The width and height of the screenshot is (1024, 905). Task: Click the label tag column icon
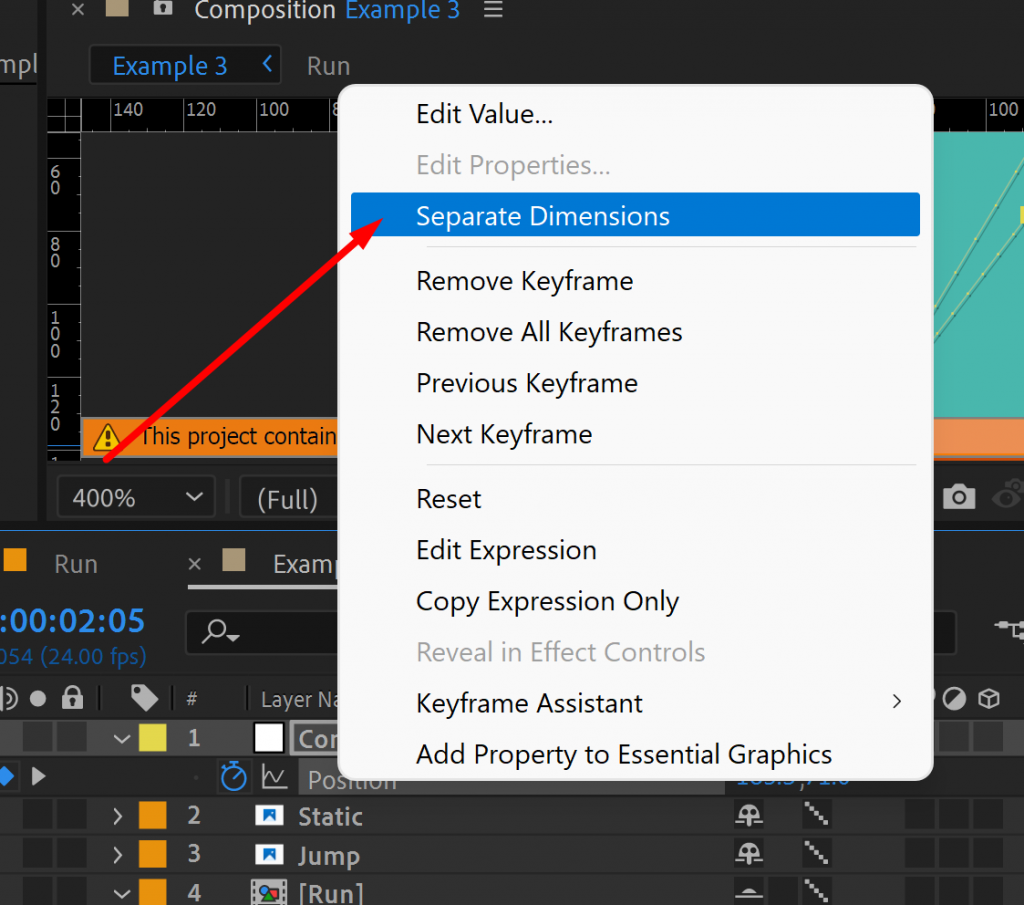click(x=144, y=698)
